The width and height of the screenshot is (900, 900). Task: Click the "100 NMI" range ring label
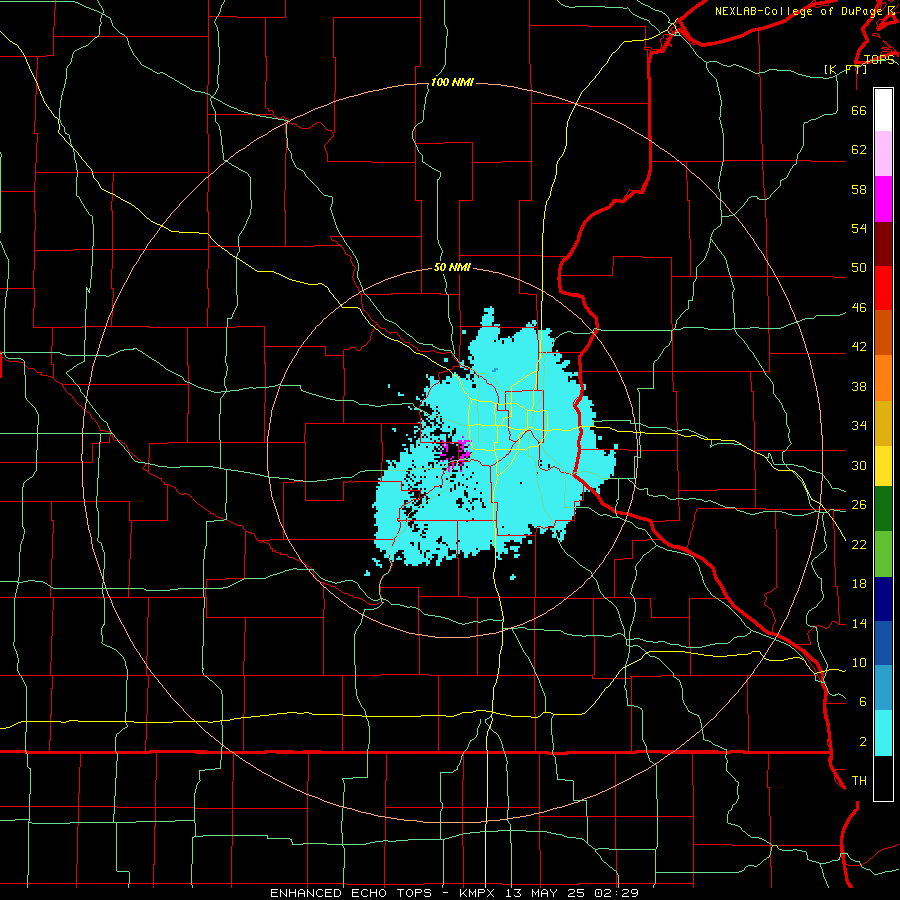[x=452, y=83]
